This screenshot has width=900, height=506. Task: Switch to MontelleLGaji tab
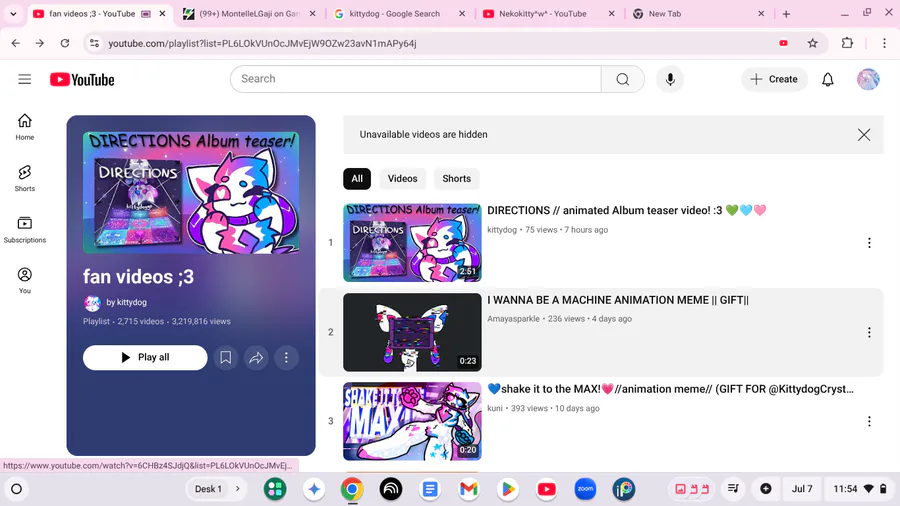249,14
